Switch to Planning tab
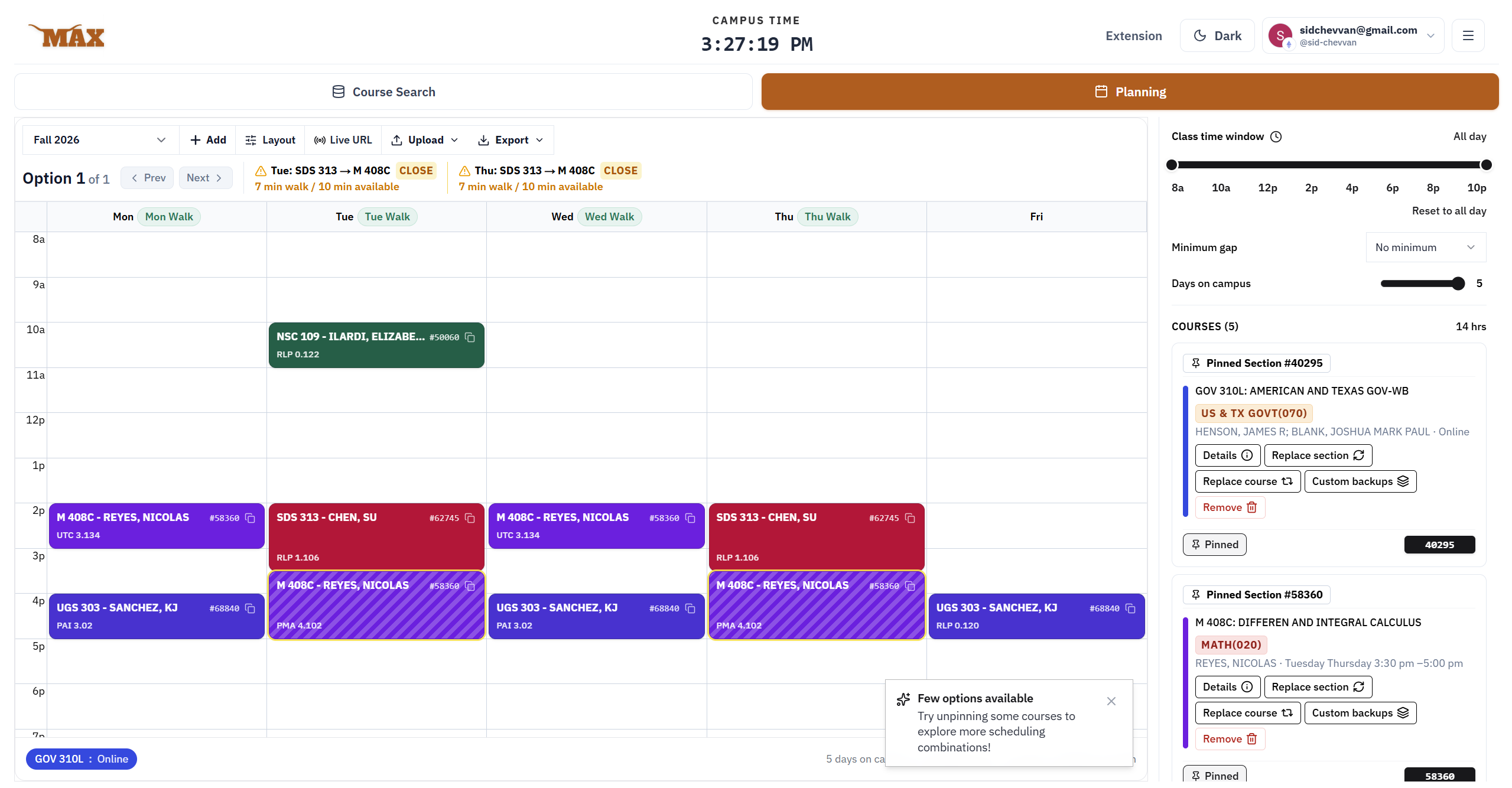1512x788 pixels. coord(1130,92)
